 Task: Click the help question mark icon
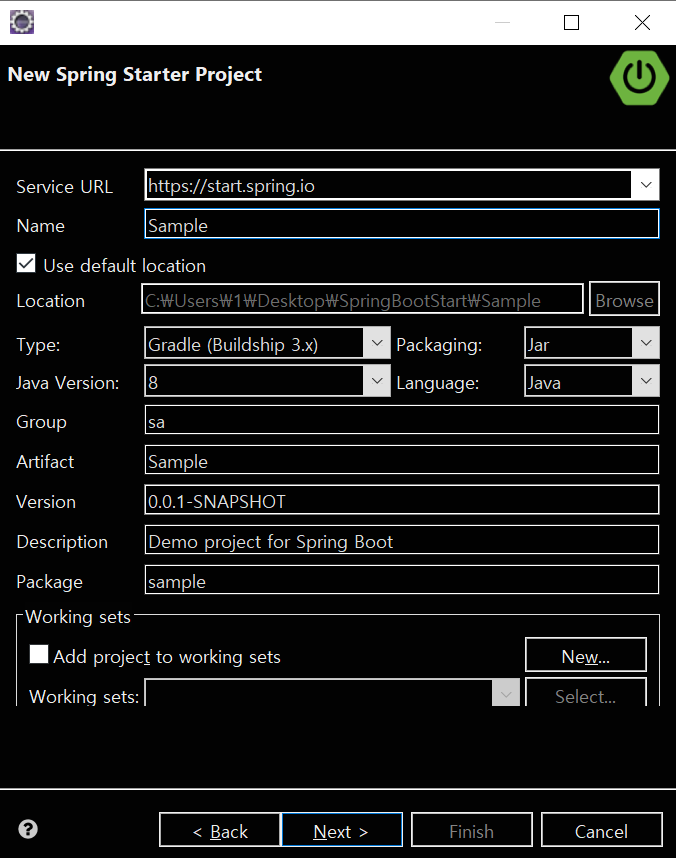click(x=28, y=829)
